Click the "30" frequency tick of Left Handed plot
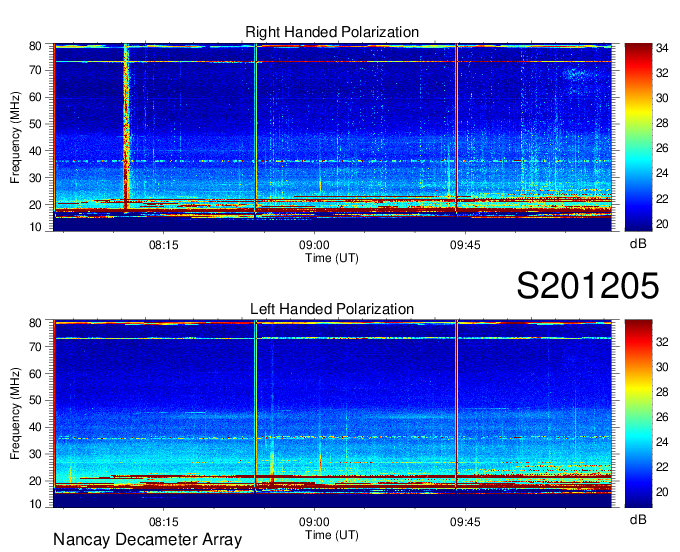Viewport: 680px width, 552px height. pyautogui.click(x=35, y=454)
